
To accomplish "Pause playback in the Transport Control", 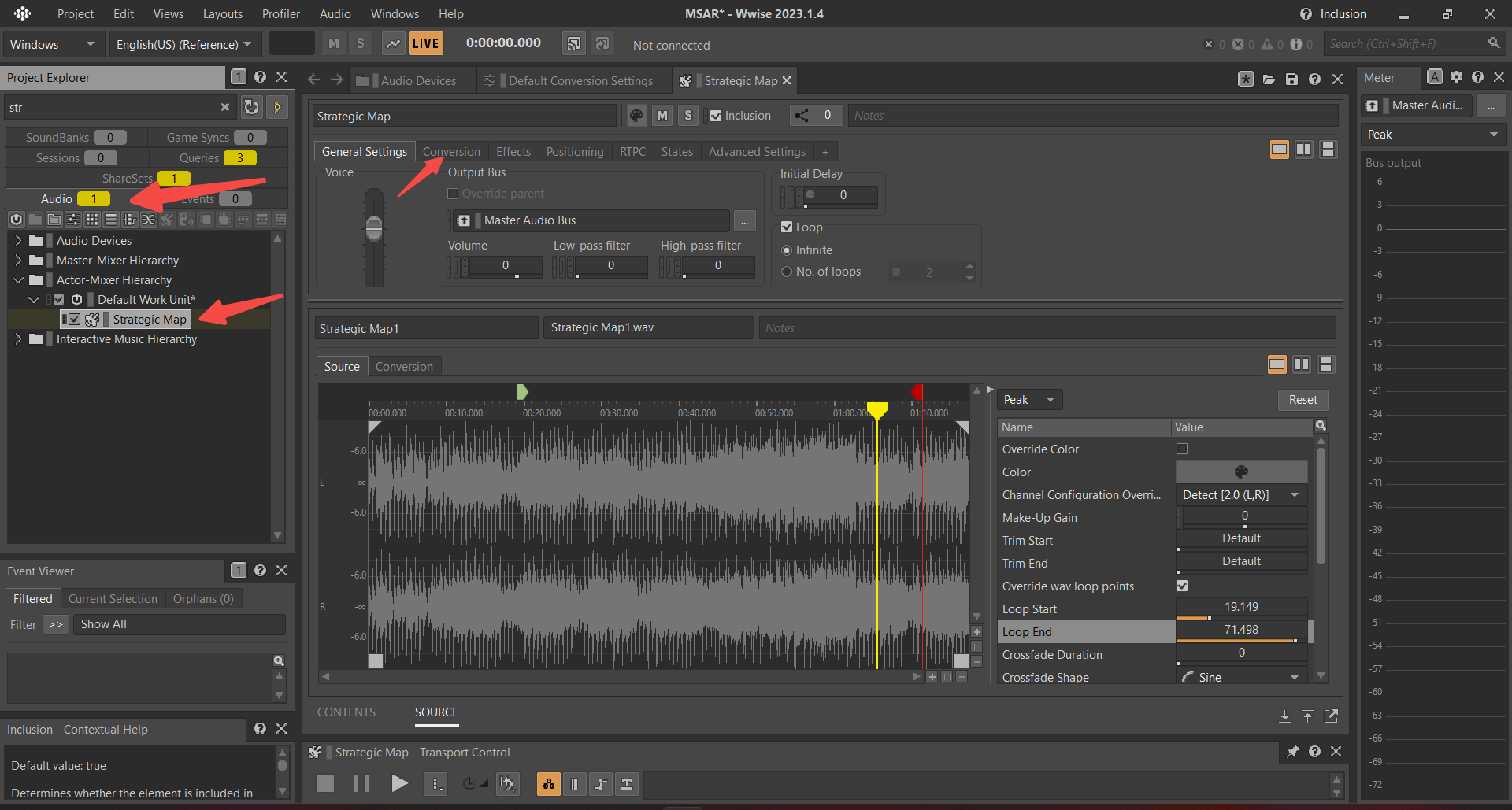I will pyautogui.click(x=361, y=783).
